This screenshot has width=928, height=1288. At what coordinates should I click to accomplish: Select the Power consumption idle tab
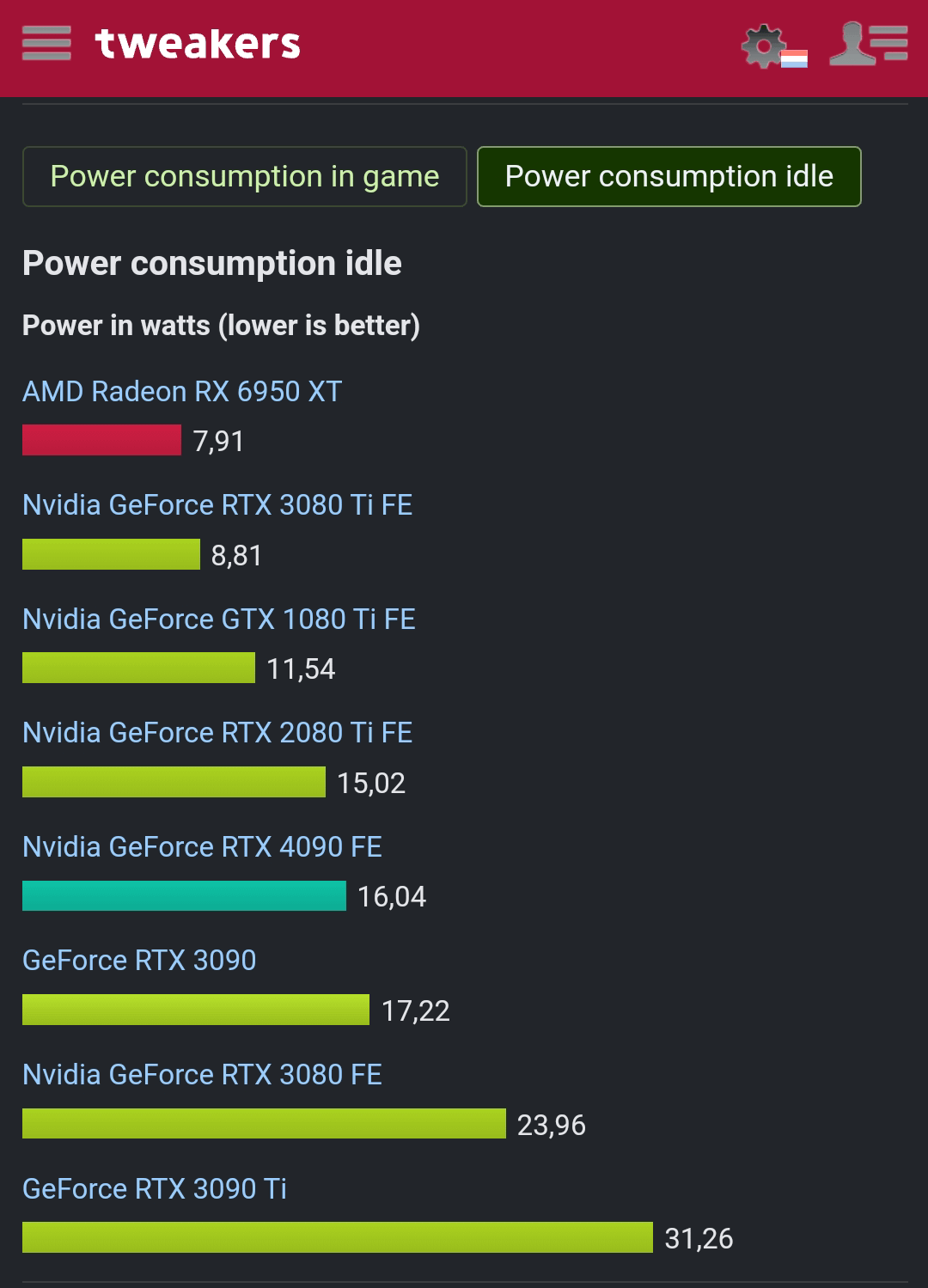click(669, 176)
